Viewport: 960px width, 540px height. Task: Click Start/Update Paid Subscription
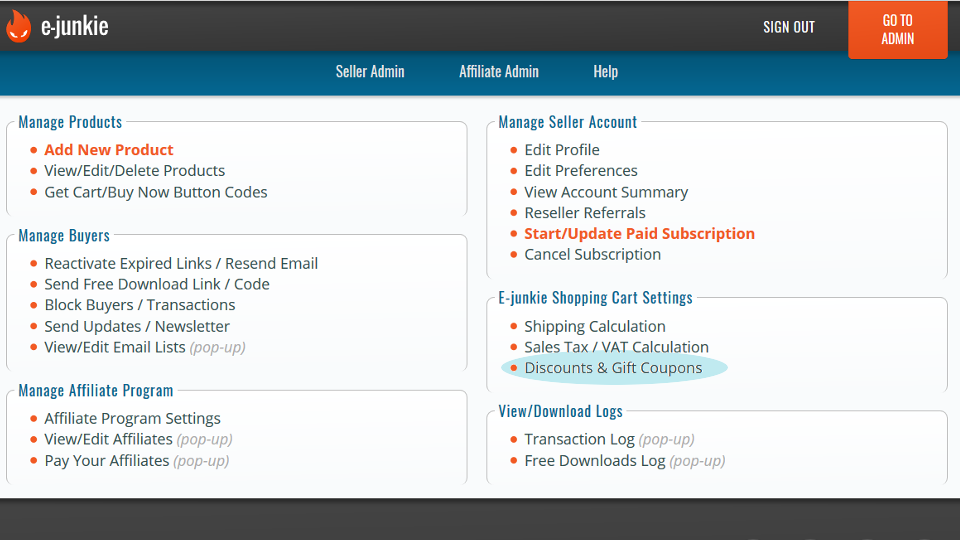click(x=639, y=234)
